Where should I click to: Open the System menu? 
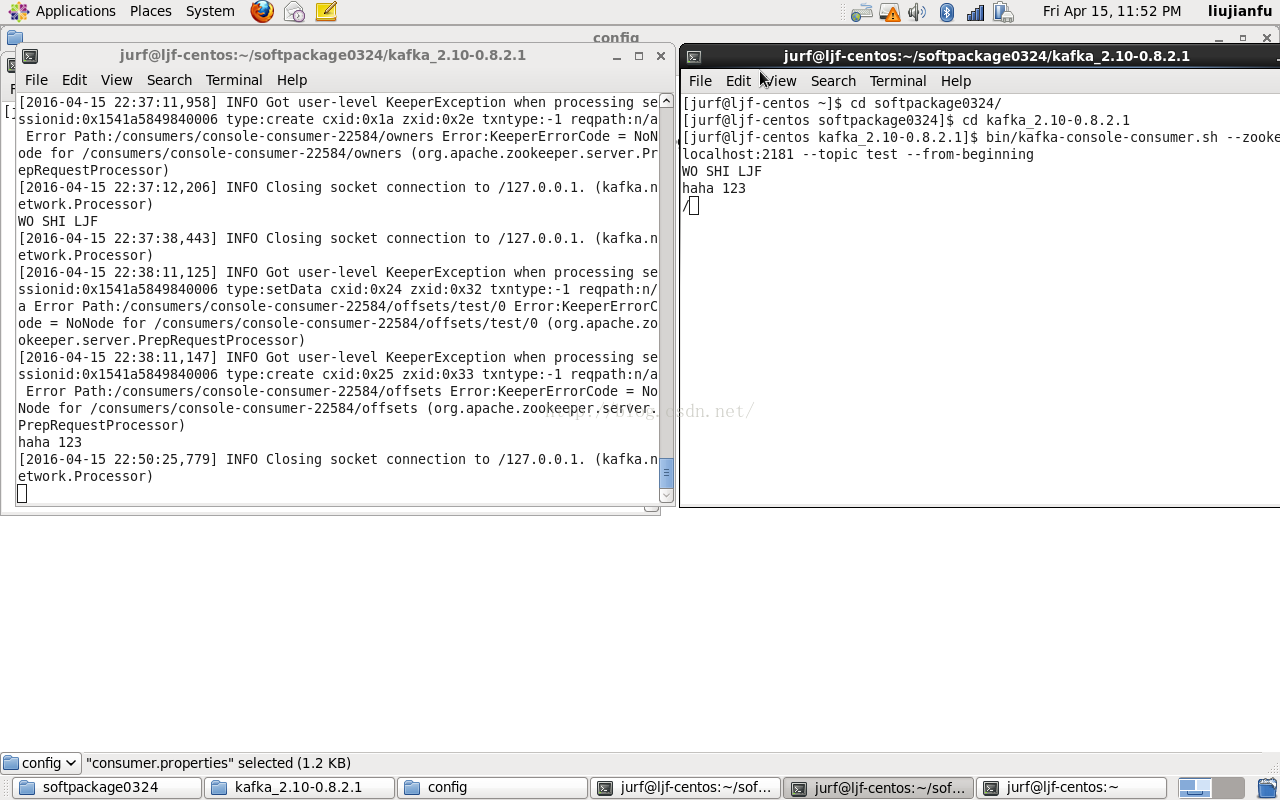coord(210,11)
